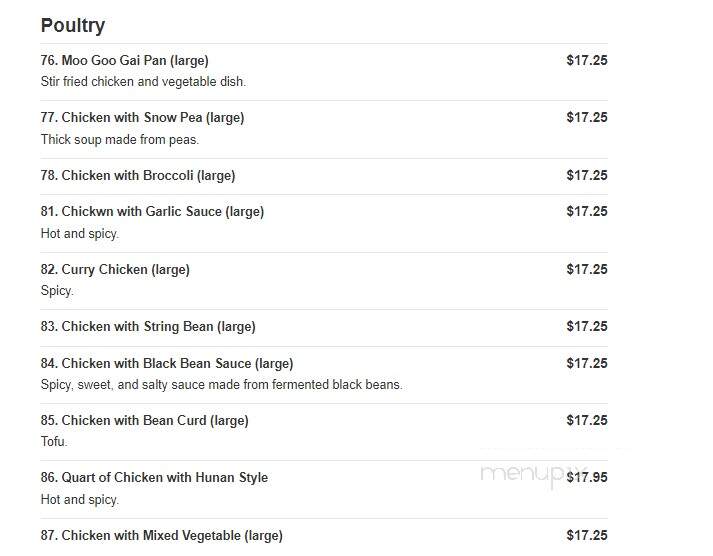Click the 'Stir fried chicken and vegetable dish' description
The height and width of the screenshot is (556, 713).
pyautogui.click(x=143, y=82)
